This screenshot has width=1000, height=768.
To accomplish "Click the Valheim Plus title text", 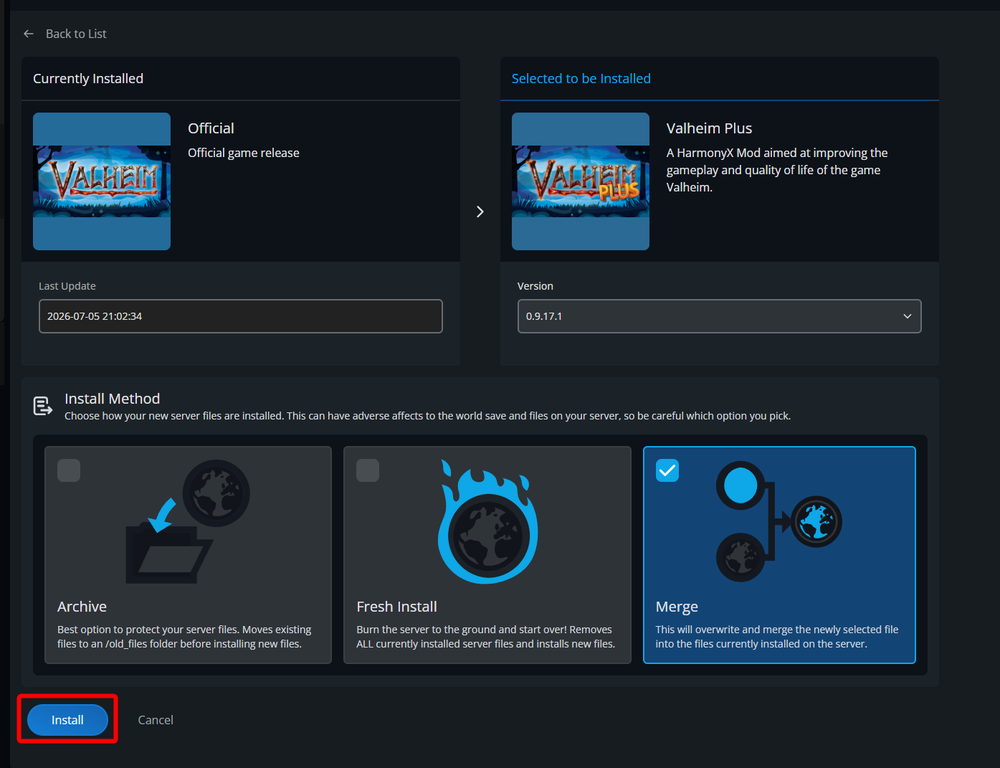I will (709, 128).
